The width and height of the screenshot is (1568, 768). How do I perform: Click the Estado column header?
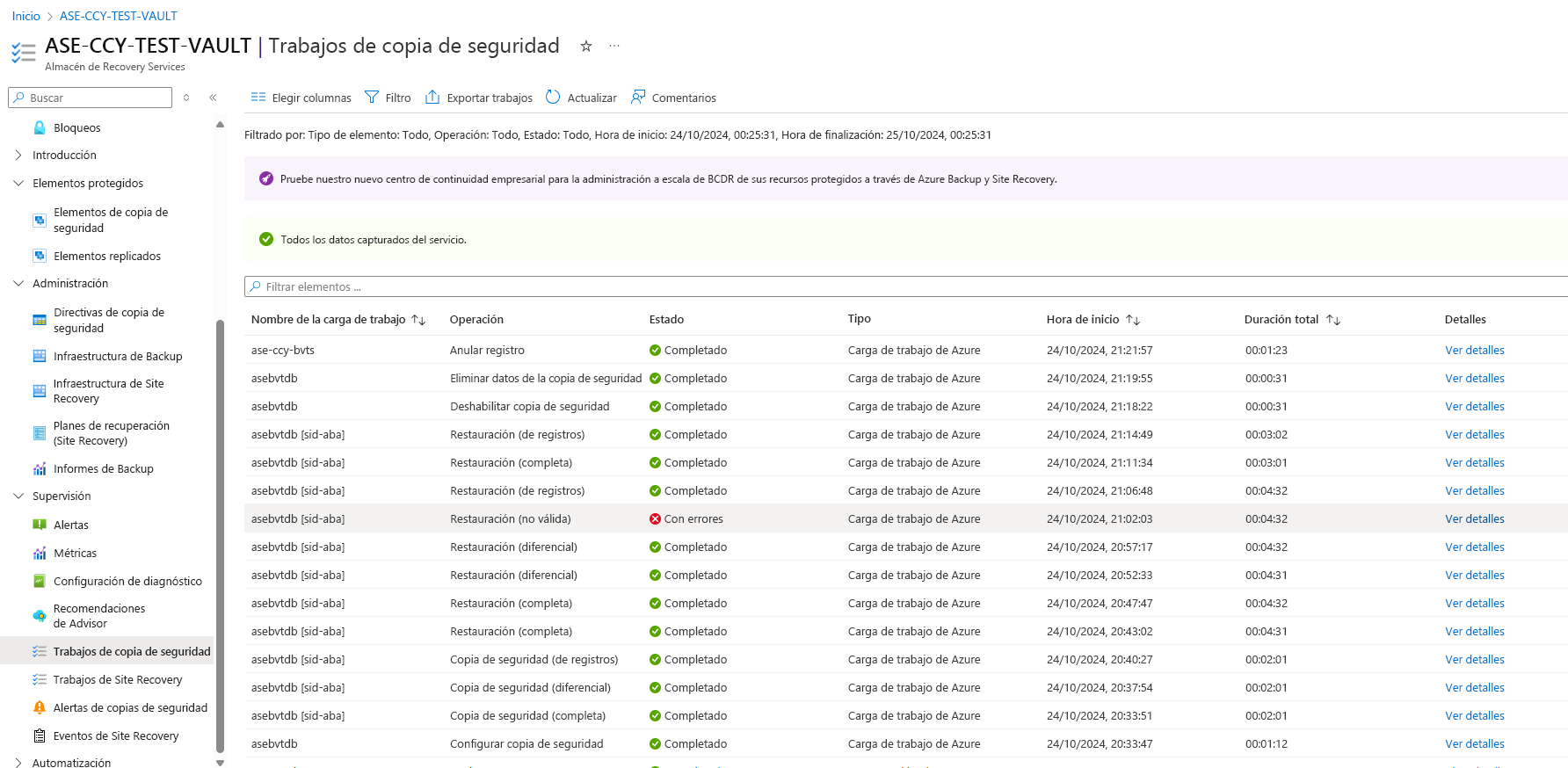pos(666,320)
